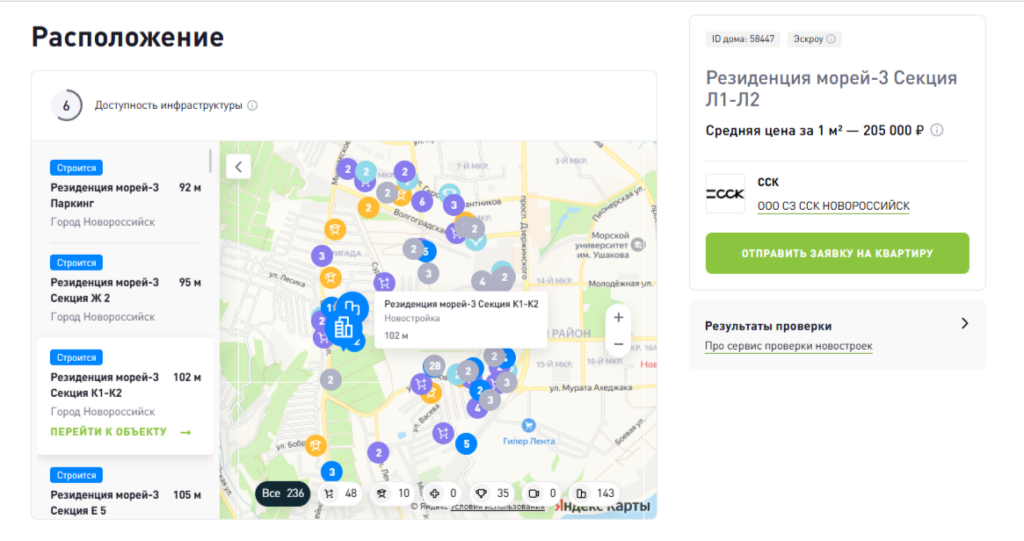Click the info icon next to Эскроу
Image resolution: width=1024 pixels, height=541 pixels.
pos(831,39)
